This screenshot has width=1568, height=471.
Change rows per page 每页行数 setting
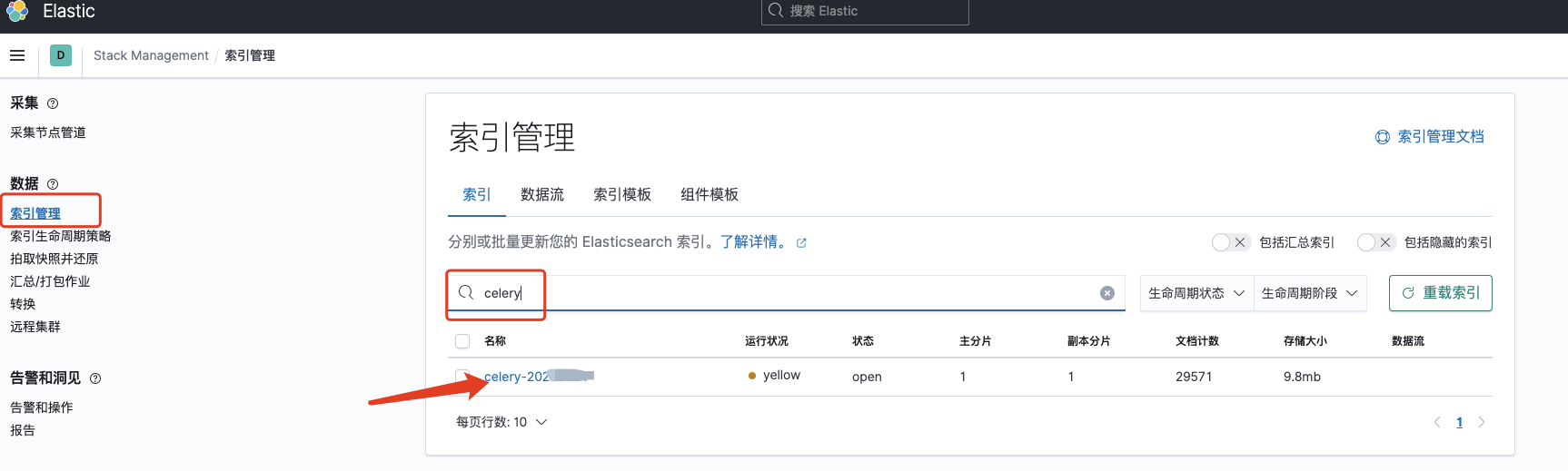pos(501,422)
